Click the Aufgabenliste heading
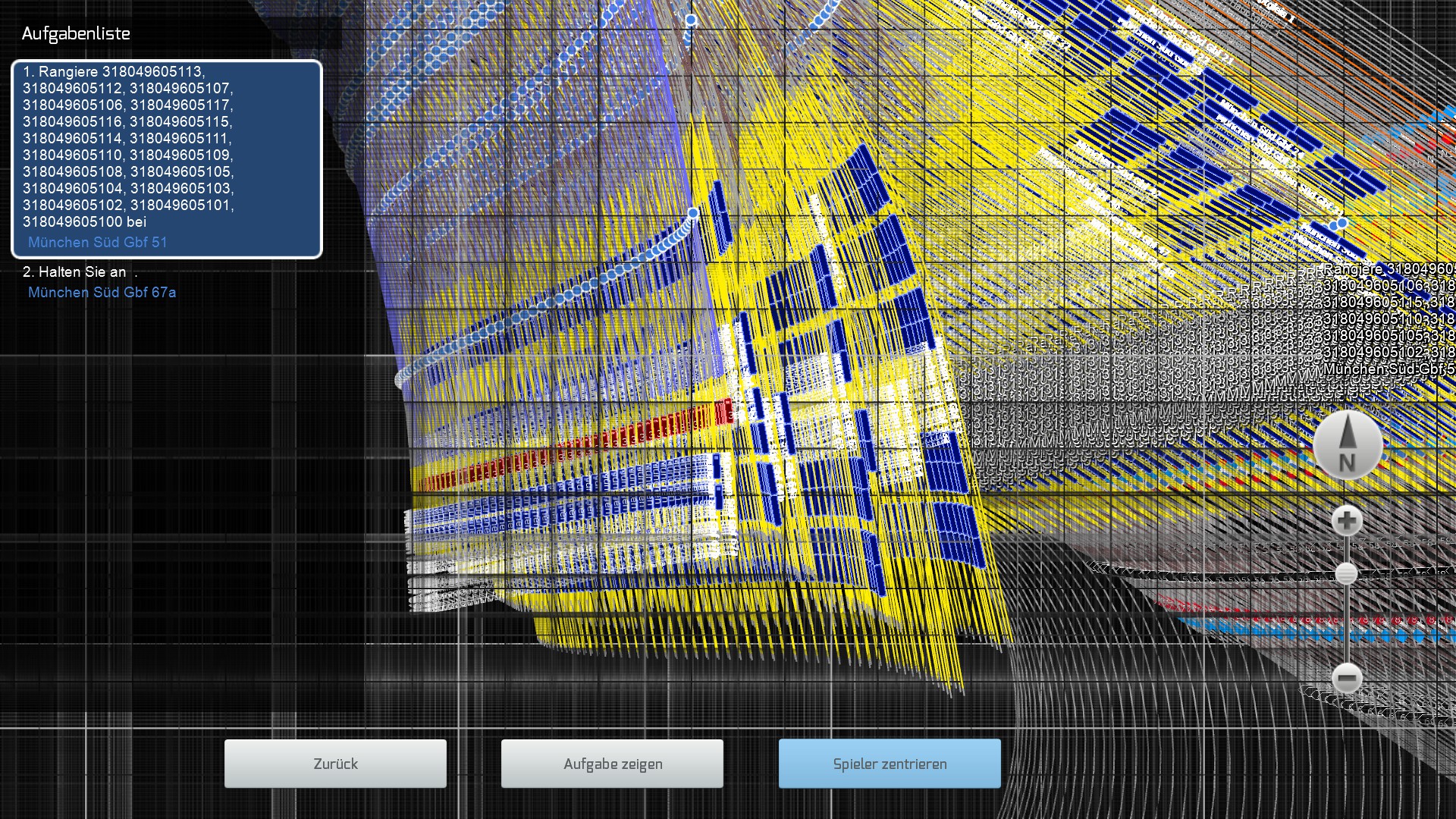 [x=76, y=33]
